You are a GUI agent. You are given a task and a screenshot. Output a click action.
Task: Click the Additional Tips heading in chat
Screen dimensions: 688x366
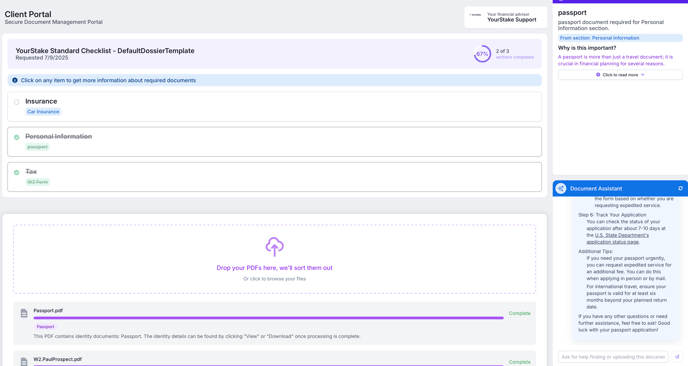(595, 251)
